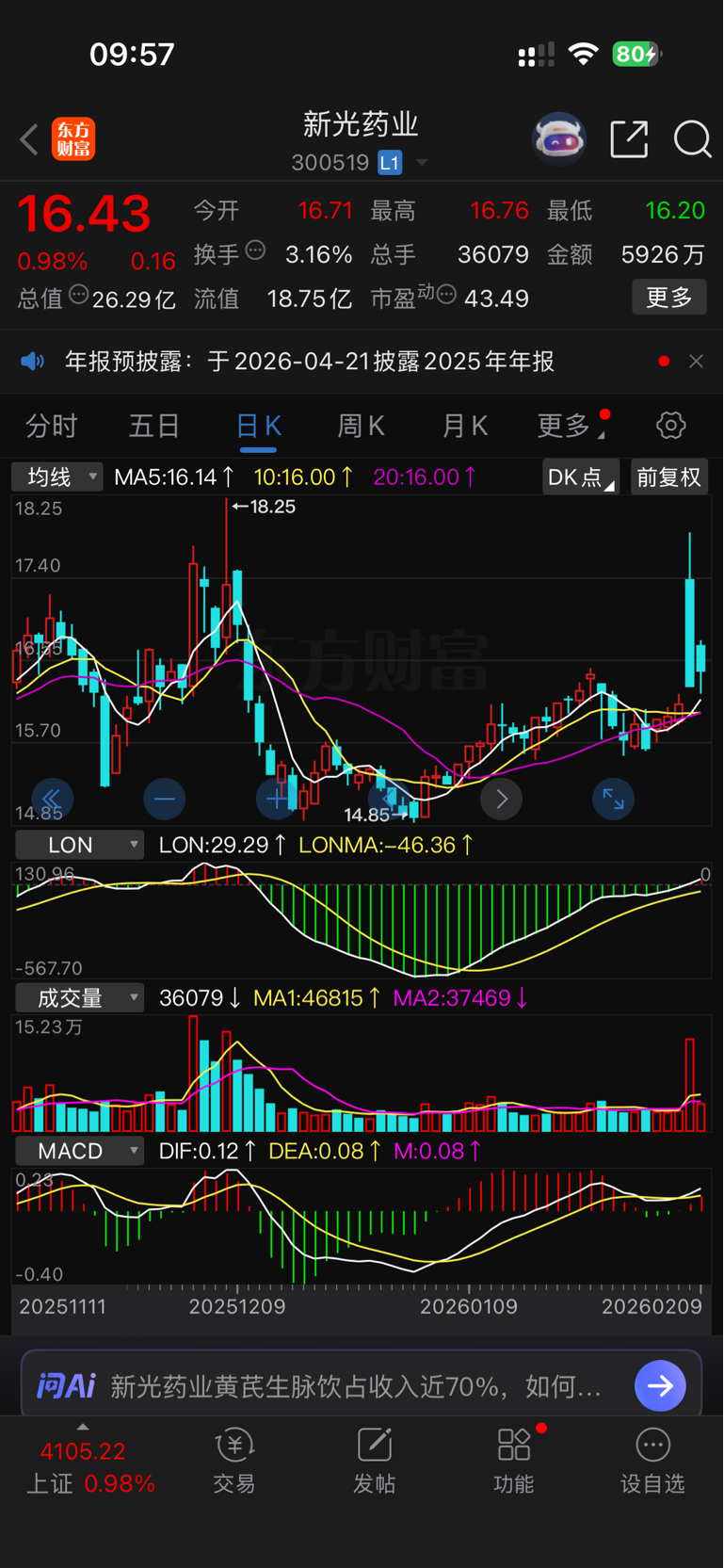Switch to the 月K tab
724x1568 pixels.
click(x=465, y=426)
